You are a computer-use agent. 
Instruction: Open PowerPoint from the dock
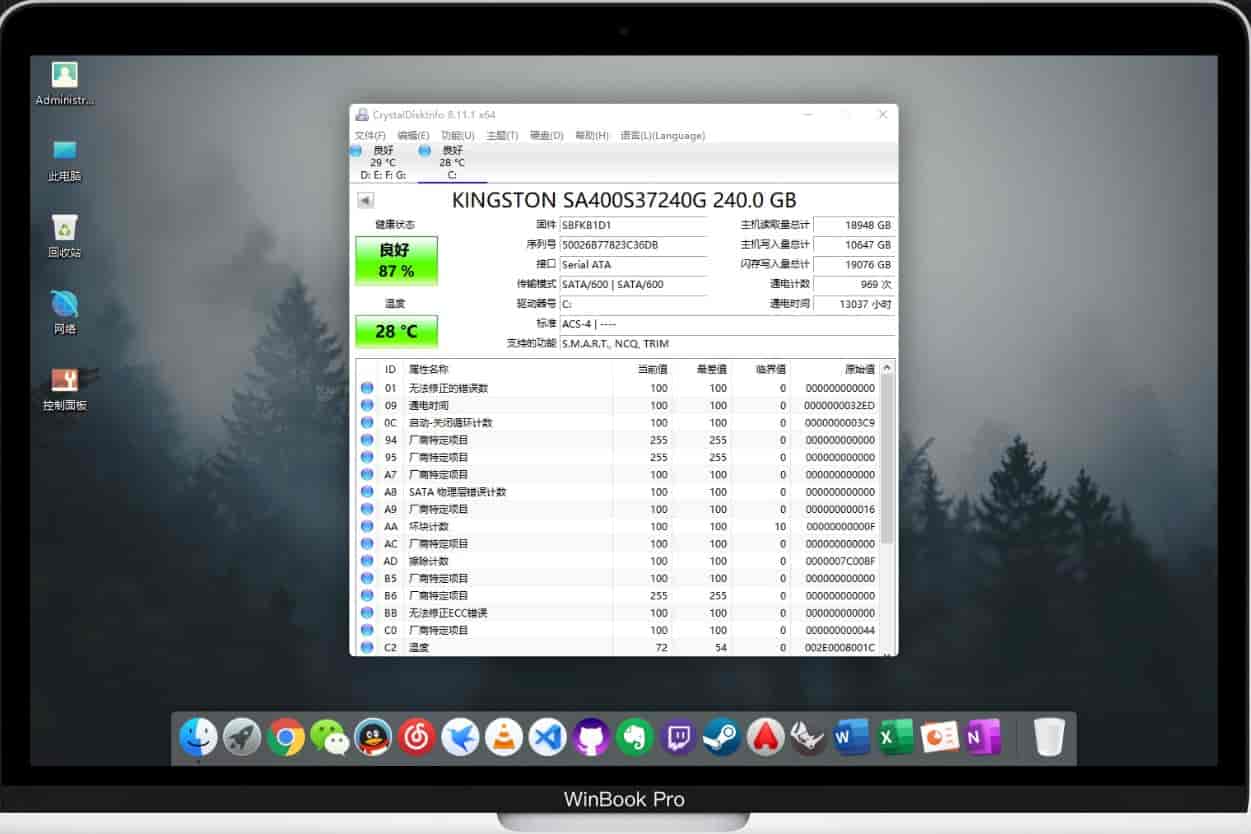[x=940, y=738]
